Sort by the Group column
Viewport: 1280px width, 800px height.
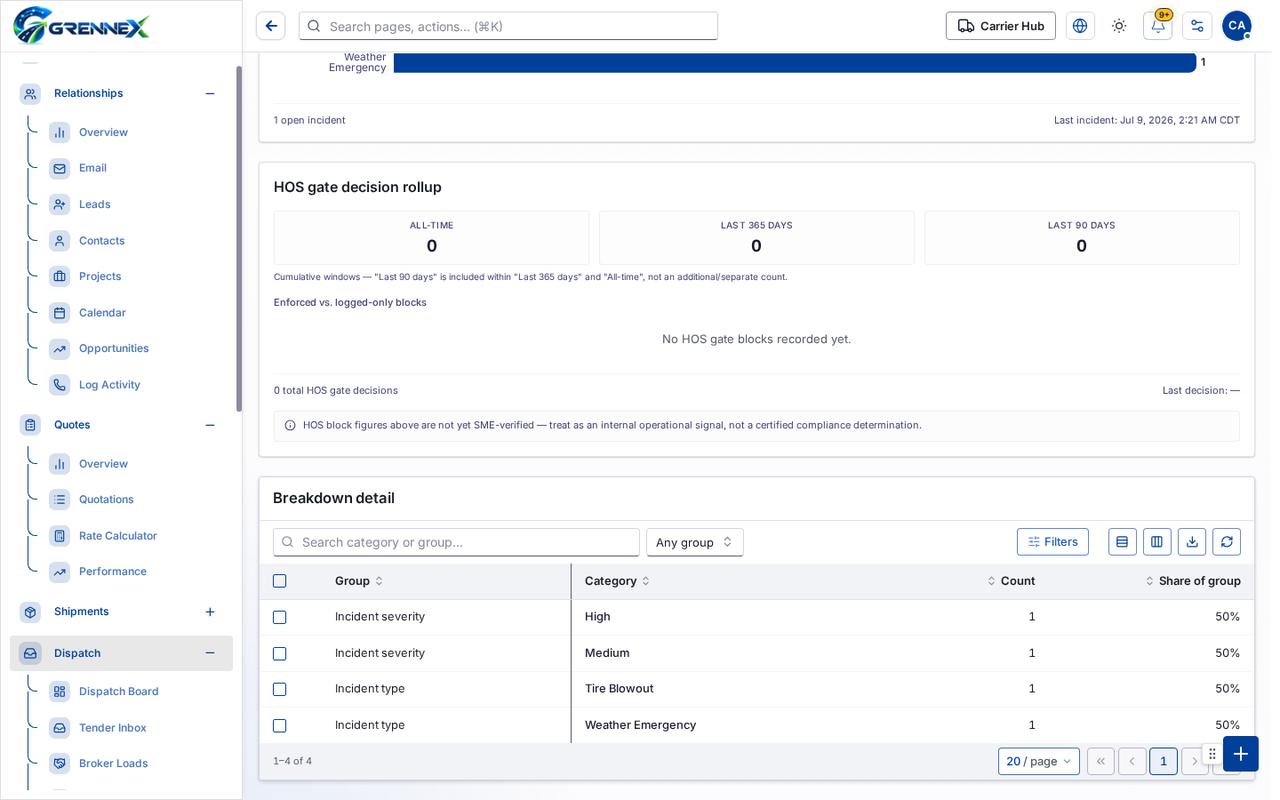click(x=359, y=581)
